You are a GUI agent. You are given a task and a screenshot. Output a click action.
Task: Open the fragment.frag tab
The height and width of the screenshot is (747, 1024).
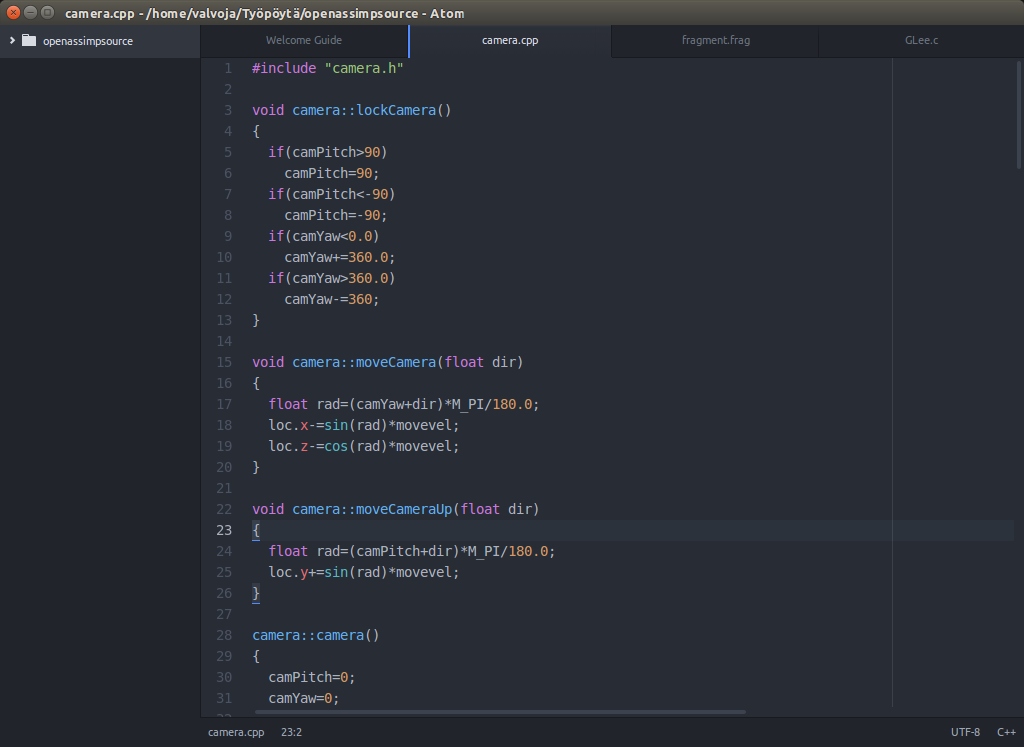[x=715, y=41]
